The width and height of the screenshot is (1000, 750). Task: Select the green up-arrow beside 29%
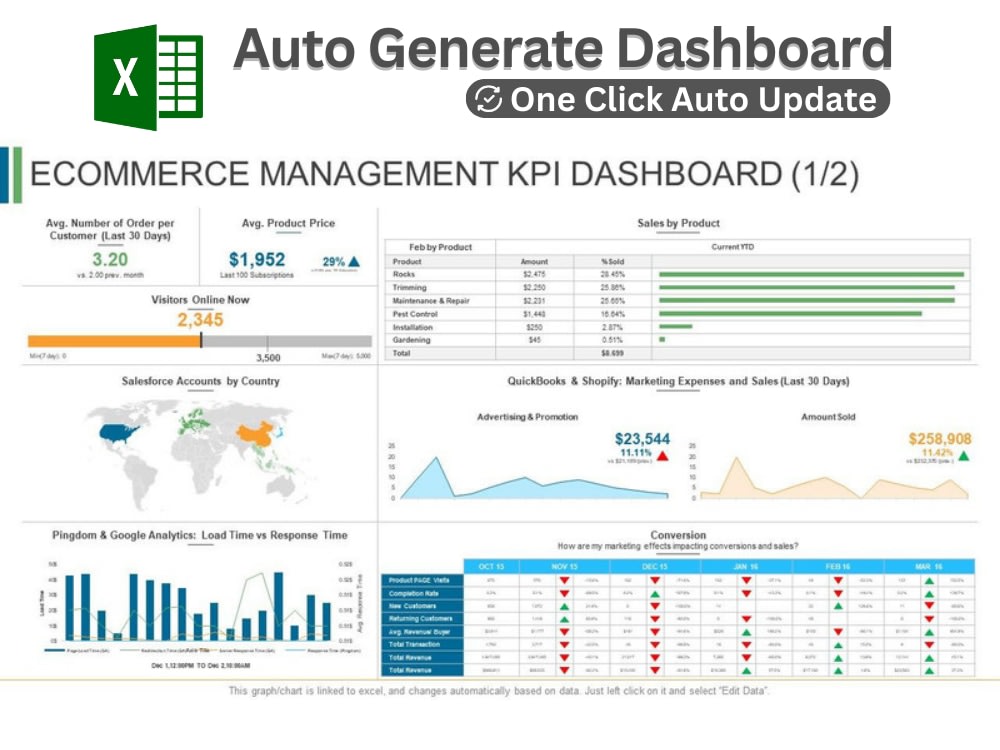pyautogui.click(x=354, y=262)
